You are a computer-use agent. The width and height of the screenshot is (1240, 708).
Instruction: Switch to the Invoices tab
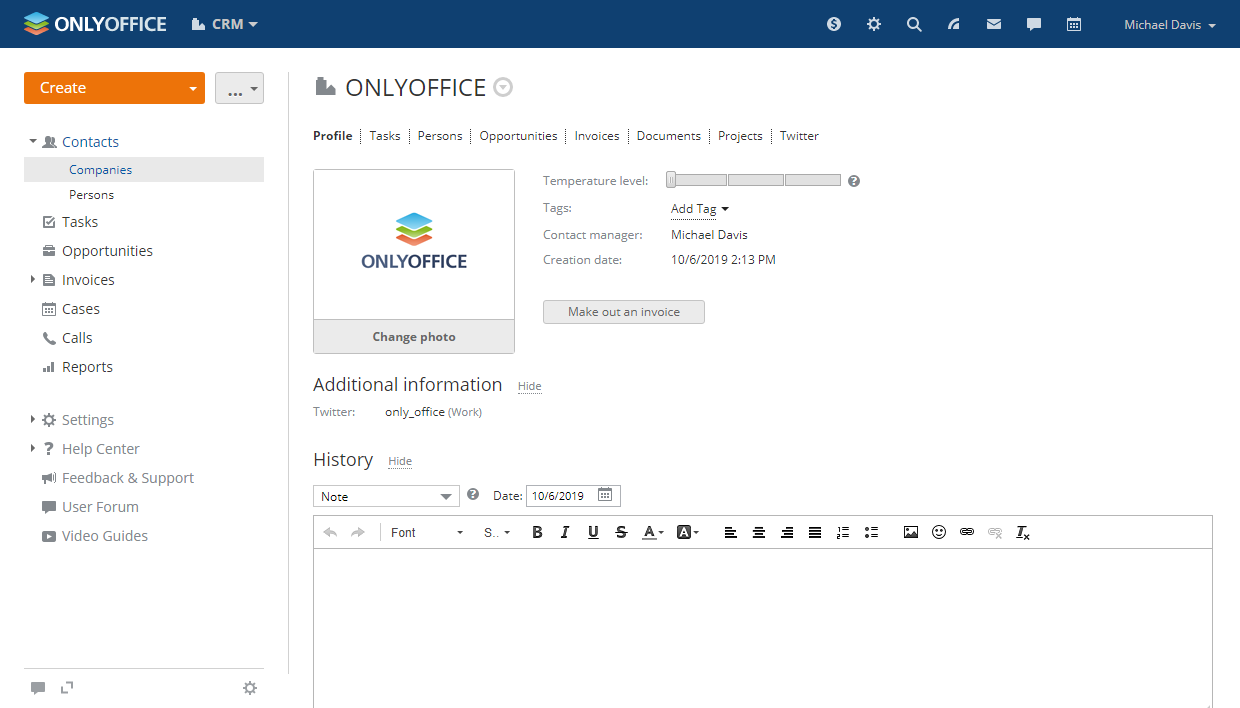coord(597,136)
